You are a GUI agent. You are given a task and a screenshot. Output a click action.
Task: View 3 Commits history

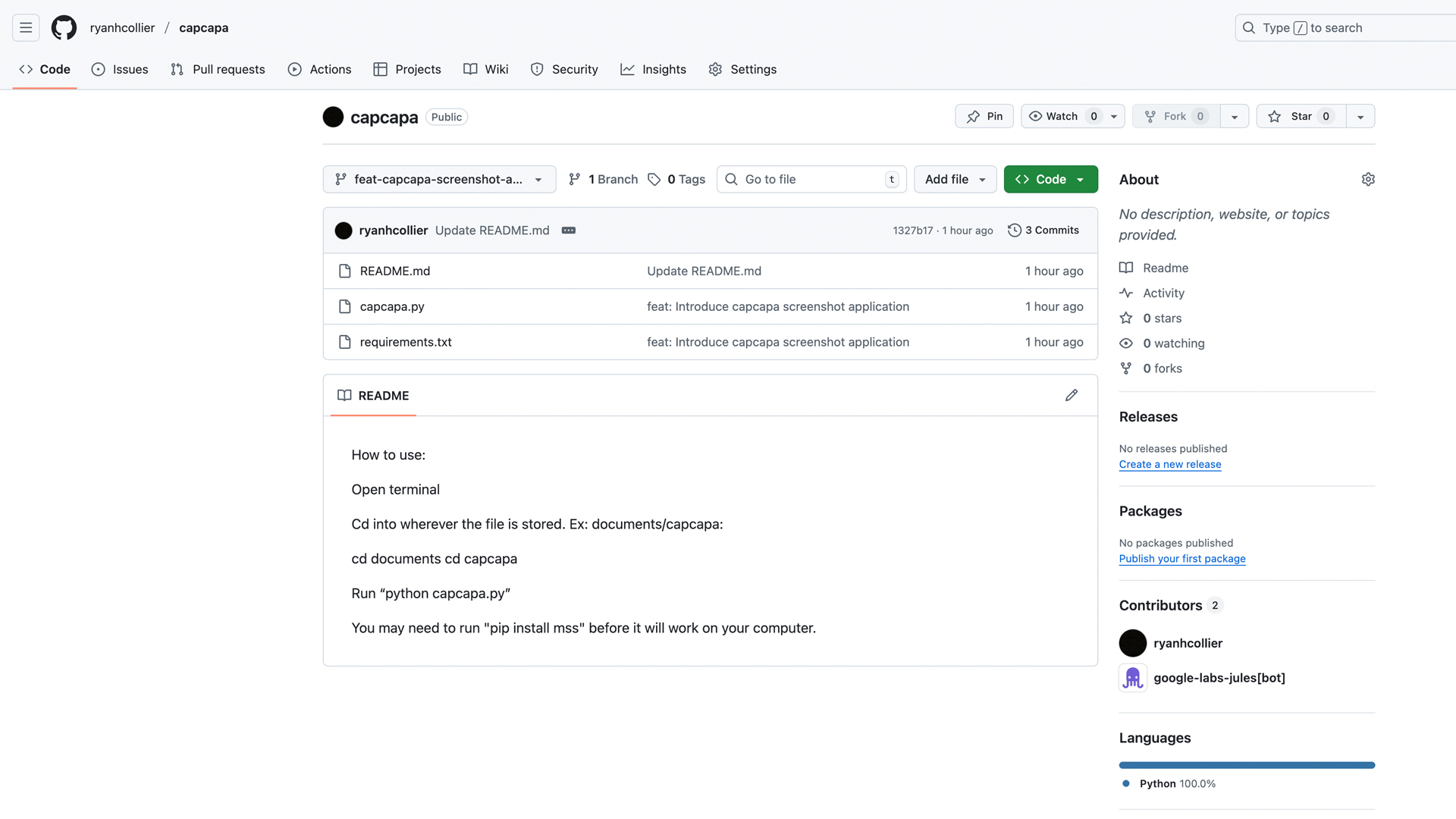[1043, 231]
